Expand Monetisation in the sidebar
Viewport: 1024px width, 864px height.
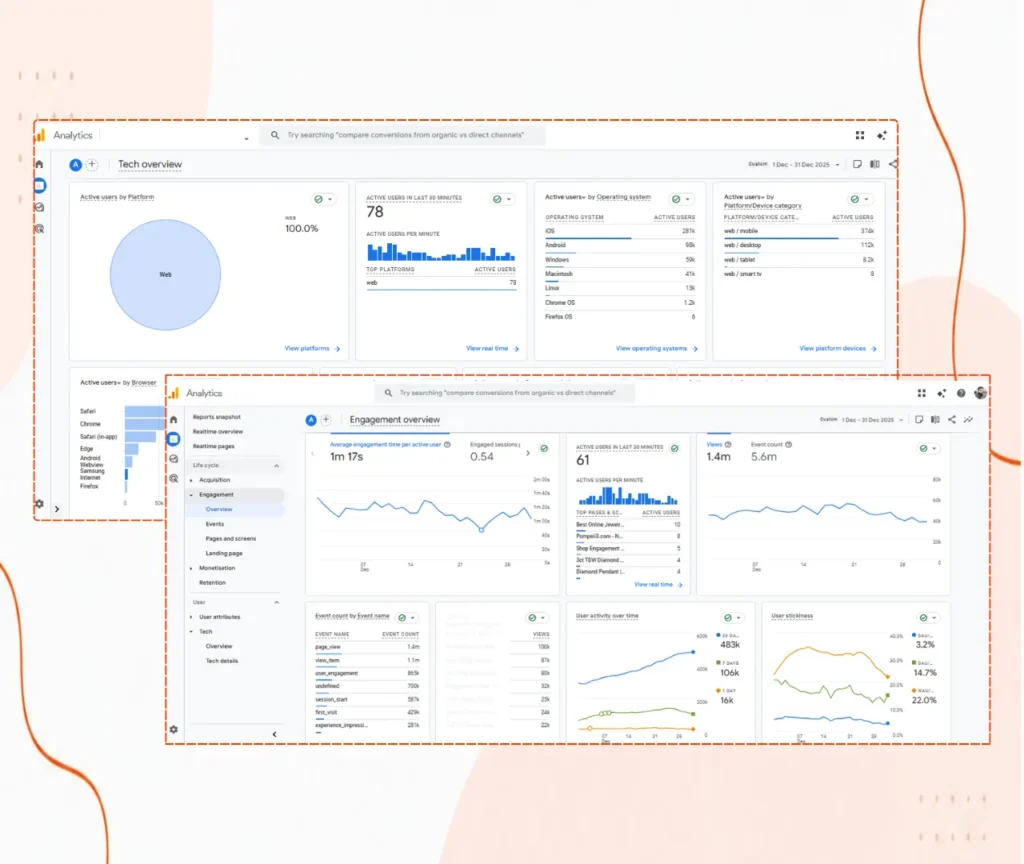click(x=191, y=568)
